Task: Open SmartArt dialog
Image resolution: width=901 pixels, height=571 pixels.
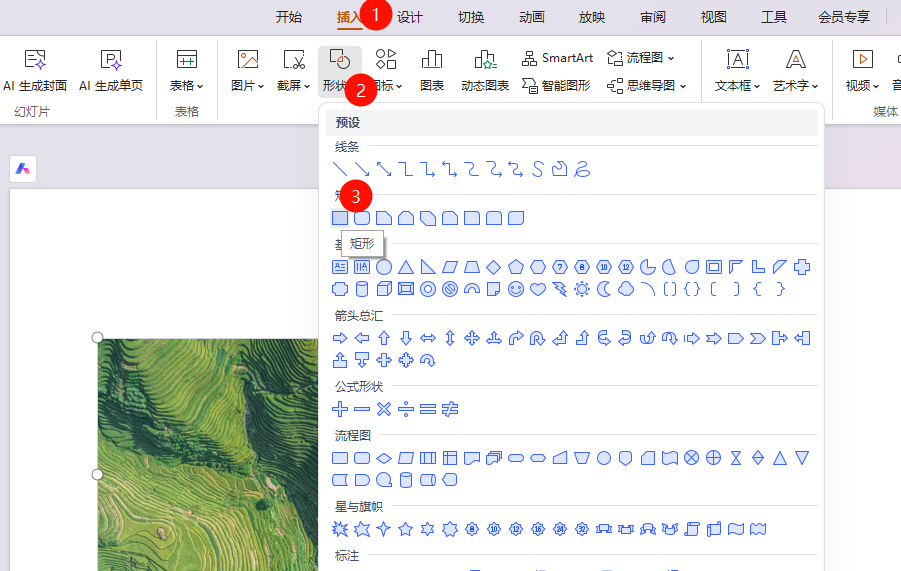Action: [x=557, y=58]
